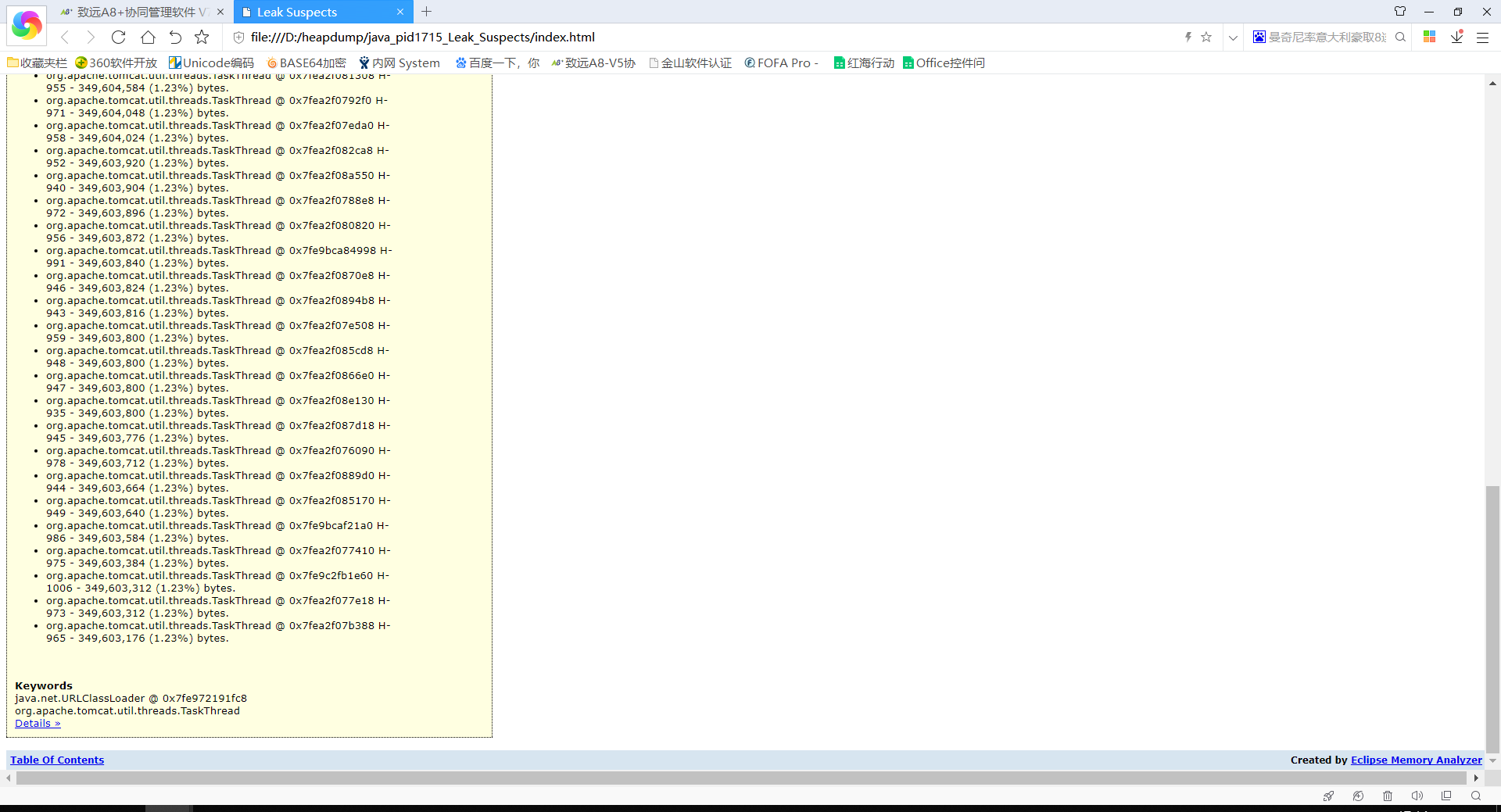The height and width of the screenshot is (812, 1501).
Task: Open the Office控件问 bookmark
Action: pyautogui.click(x=944, y=63)
